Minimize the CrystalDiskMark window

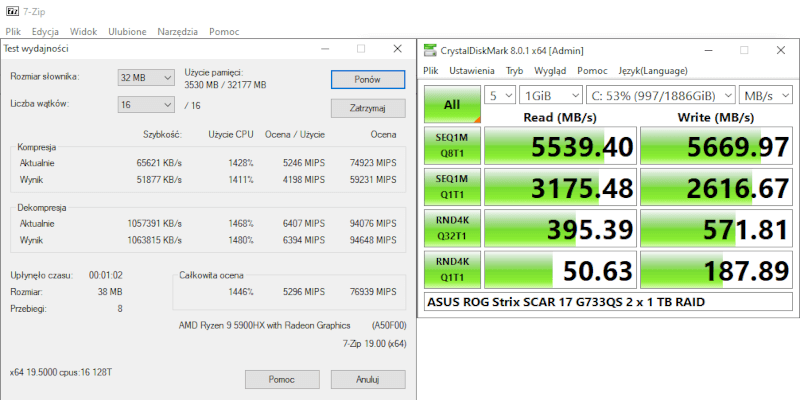tap(708, 50)
